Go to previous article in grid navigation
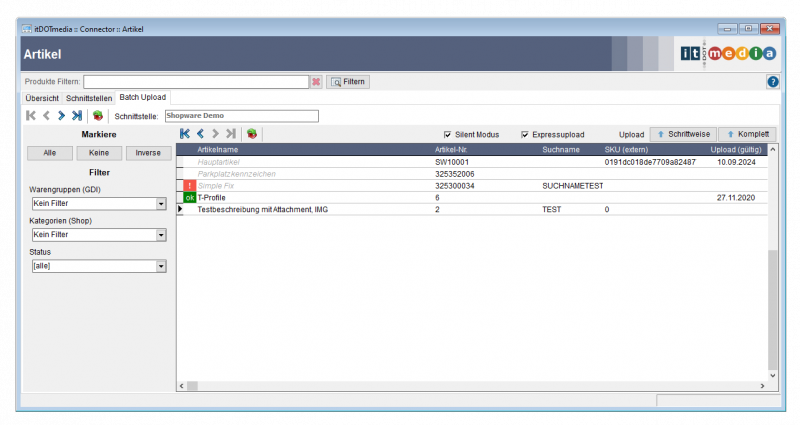The height and width of the screenshot is (425, 800). coord(200,134)
